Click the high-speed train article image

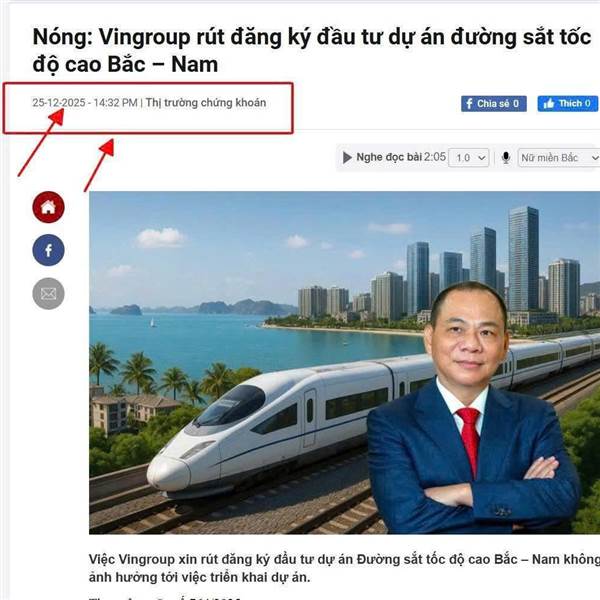tap(344, 362)
